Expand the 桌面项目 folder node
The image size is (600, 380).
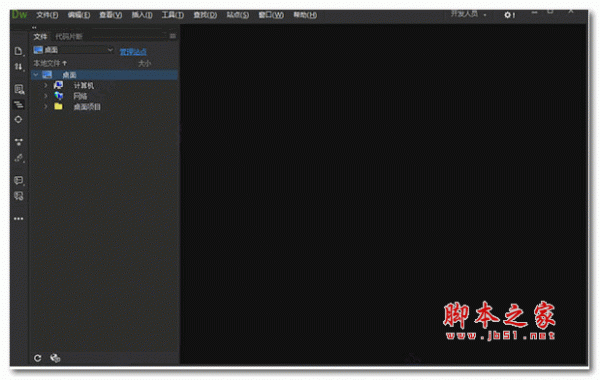(x=46, y=106)
